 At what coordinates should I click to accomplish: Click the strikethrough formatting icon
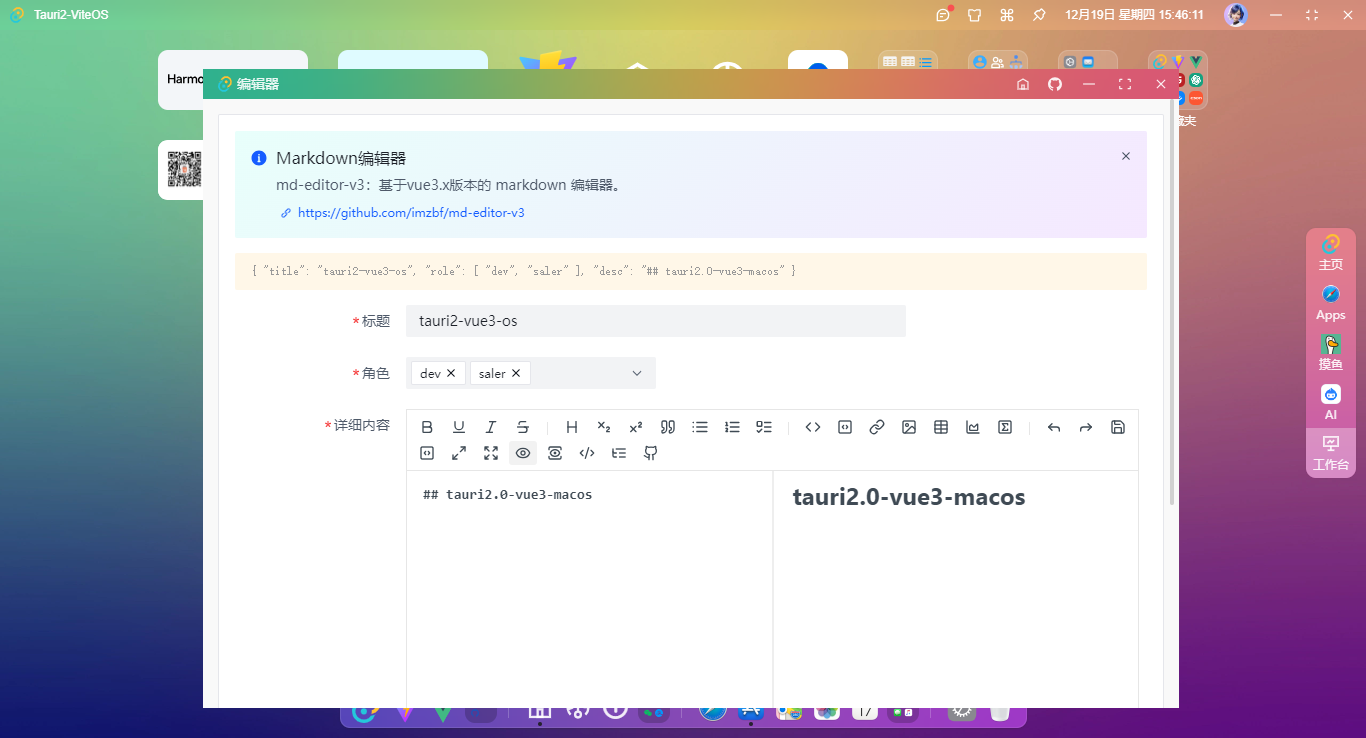523,427
